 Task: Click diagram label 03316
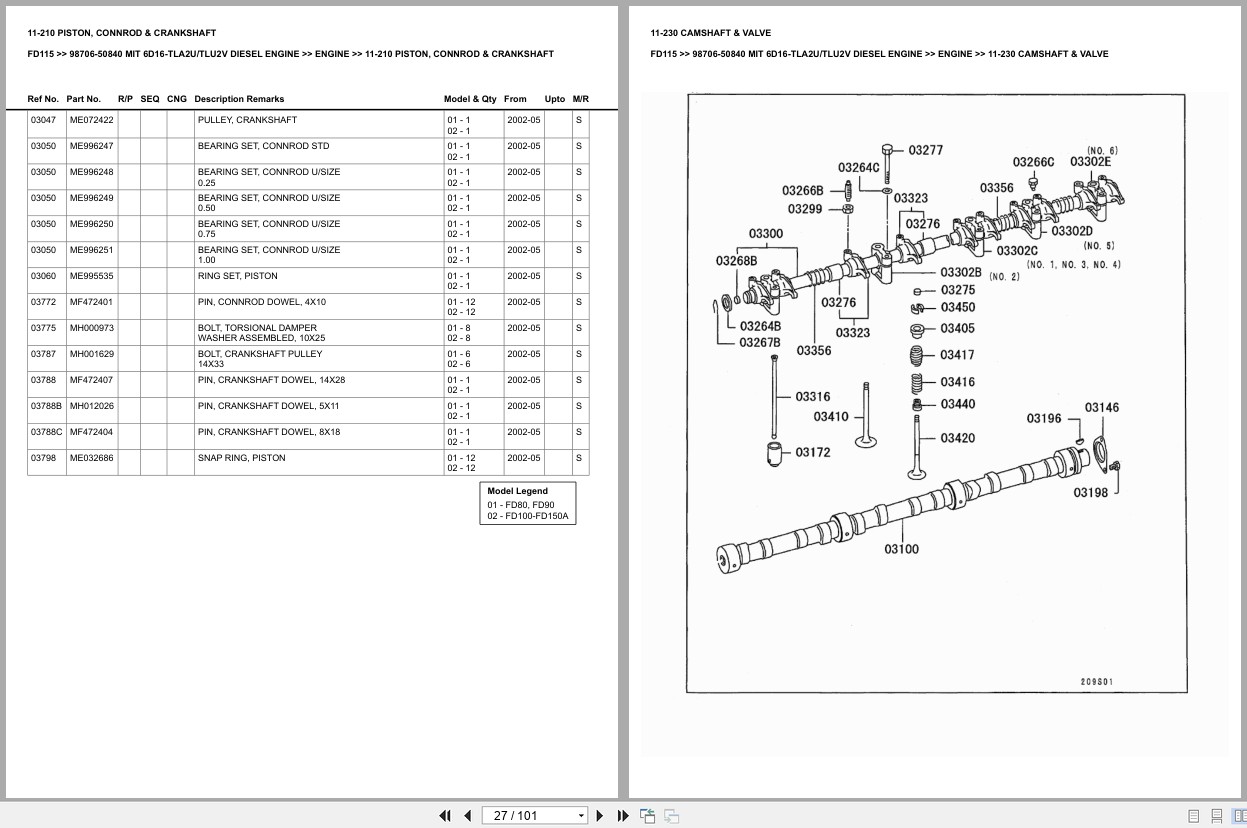813,397
